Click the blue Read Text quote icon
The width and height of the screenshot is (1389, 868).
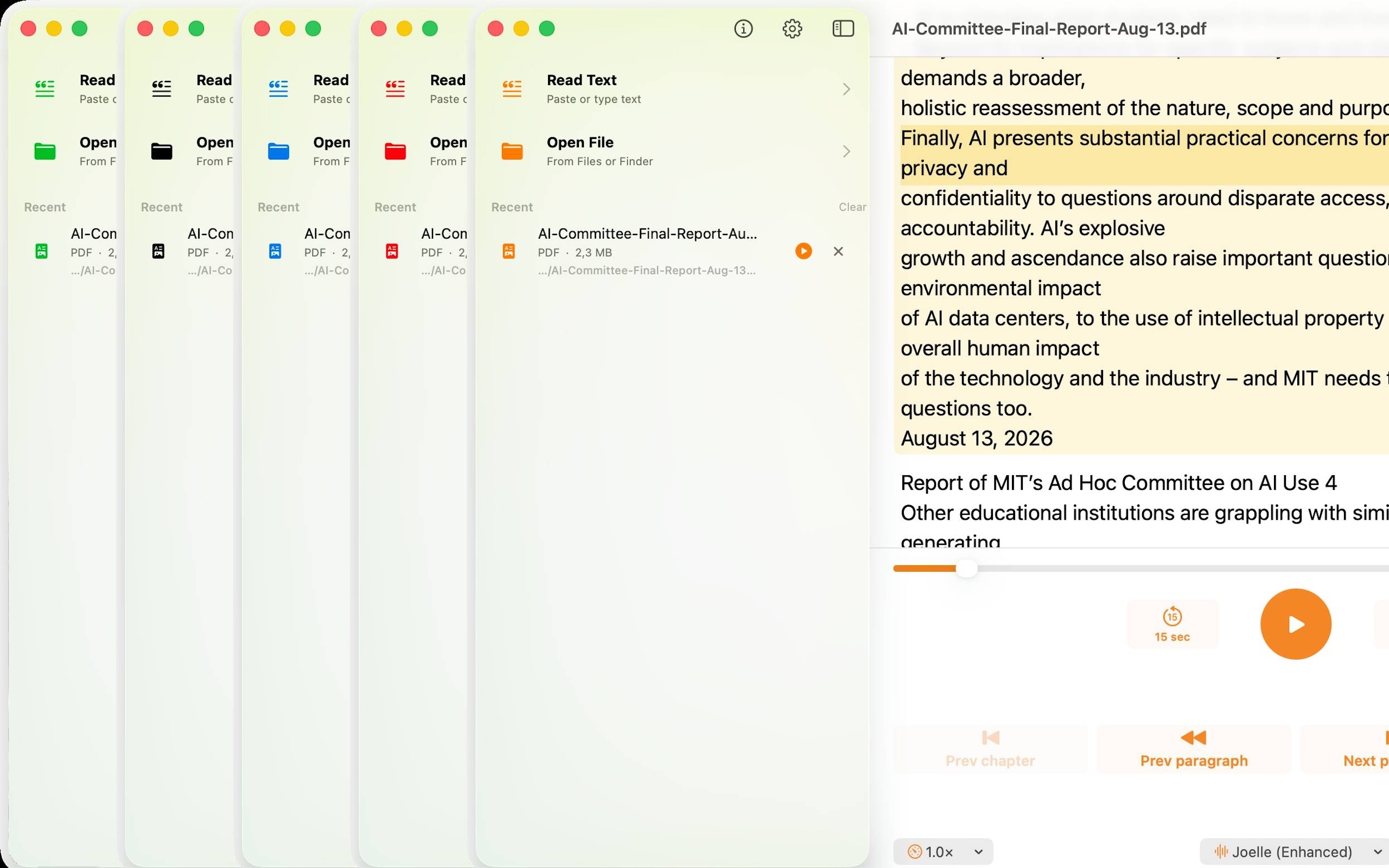278,89
